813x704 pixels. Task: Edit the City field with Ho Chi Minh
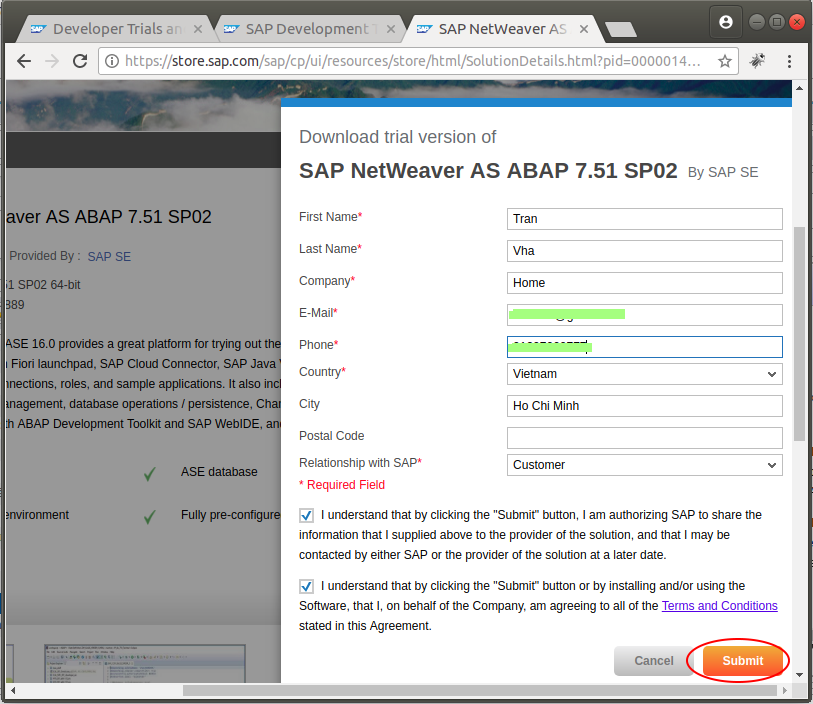(x=644, y=406)
